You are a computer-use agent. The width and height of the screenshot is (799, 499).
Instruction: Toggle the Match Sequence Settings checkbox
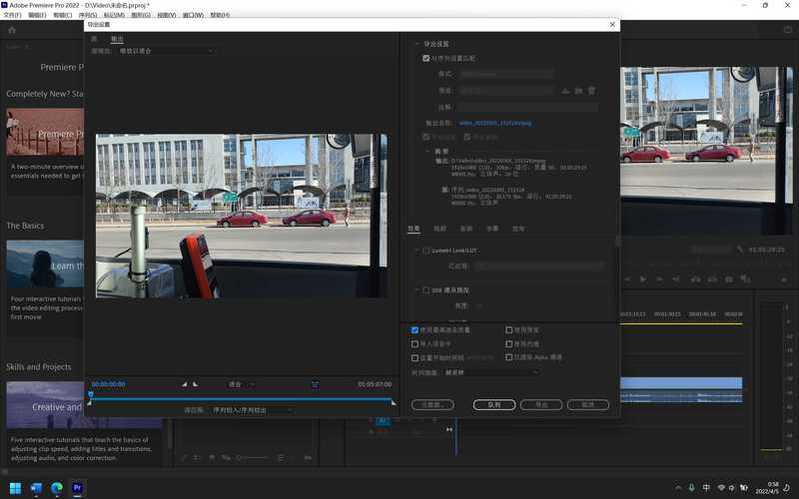coord(426,59)
